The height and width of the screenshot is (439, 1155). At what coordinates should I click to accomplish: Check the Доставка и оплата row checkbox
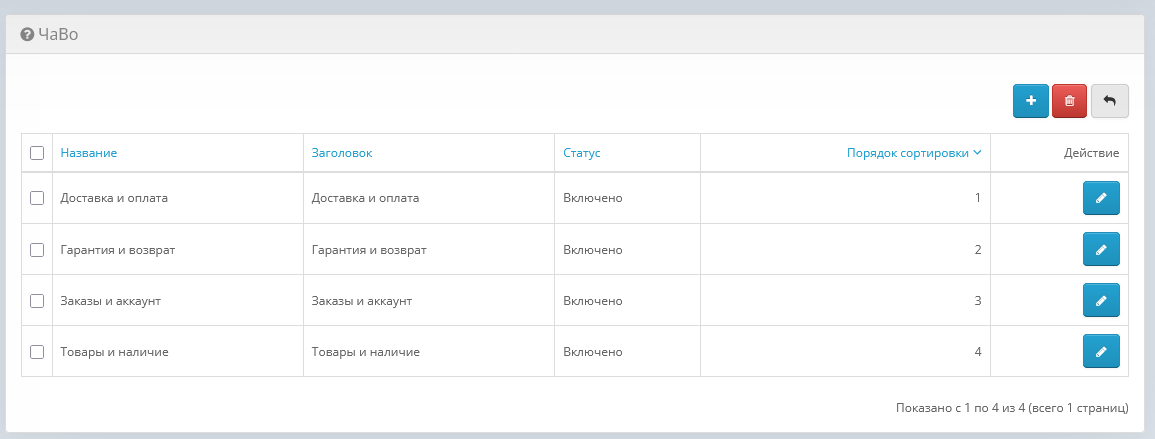37,198
